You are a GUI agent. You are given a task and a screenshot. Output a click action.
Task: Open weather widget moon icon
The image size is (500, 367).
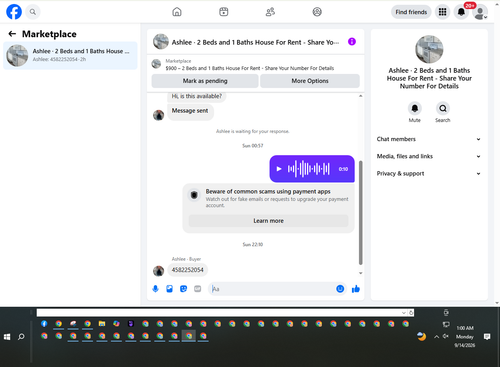pos(422,337)
